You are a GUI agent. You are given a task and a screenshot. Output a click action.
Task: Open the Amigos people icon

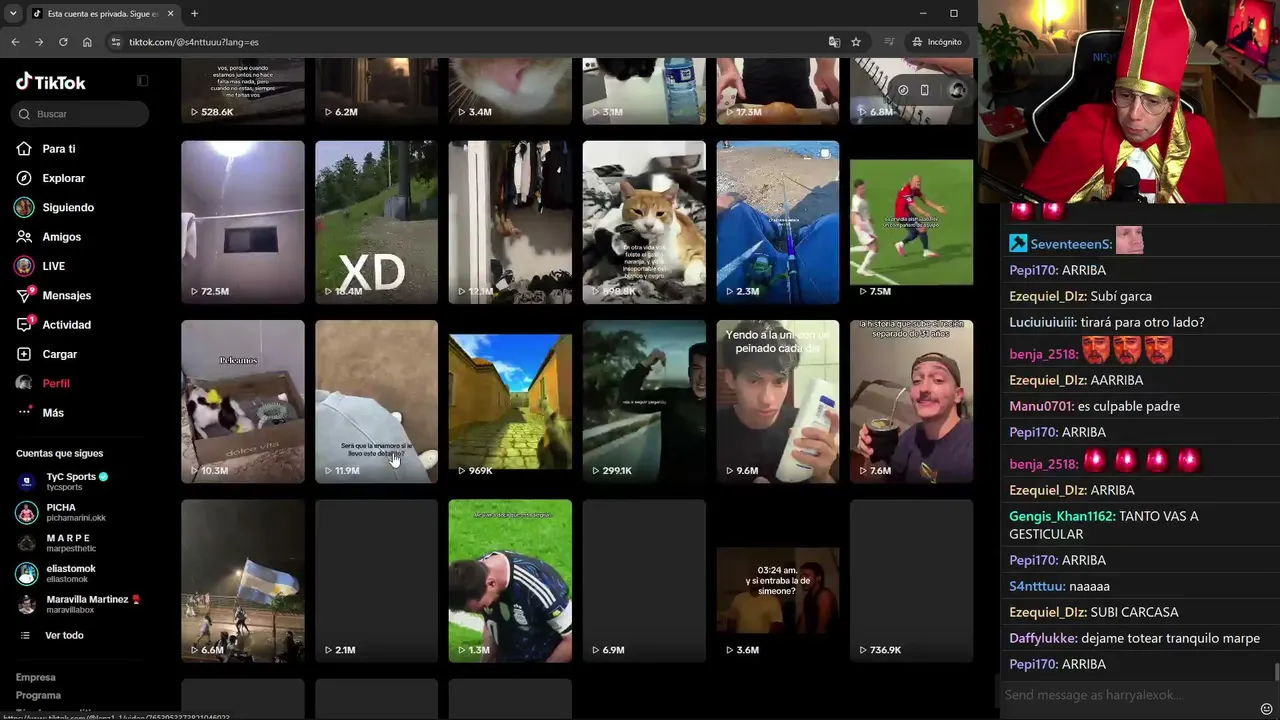point(24,237)
